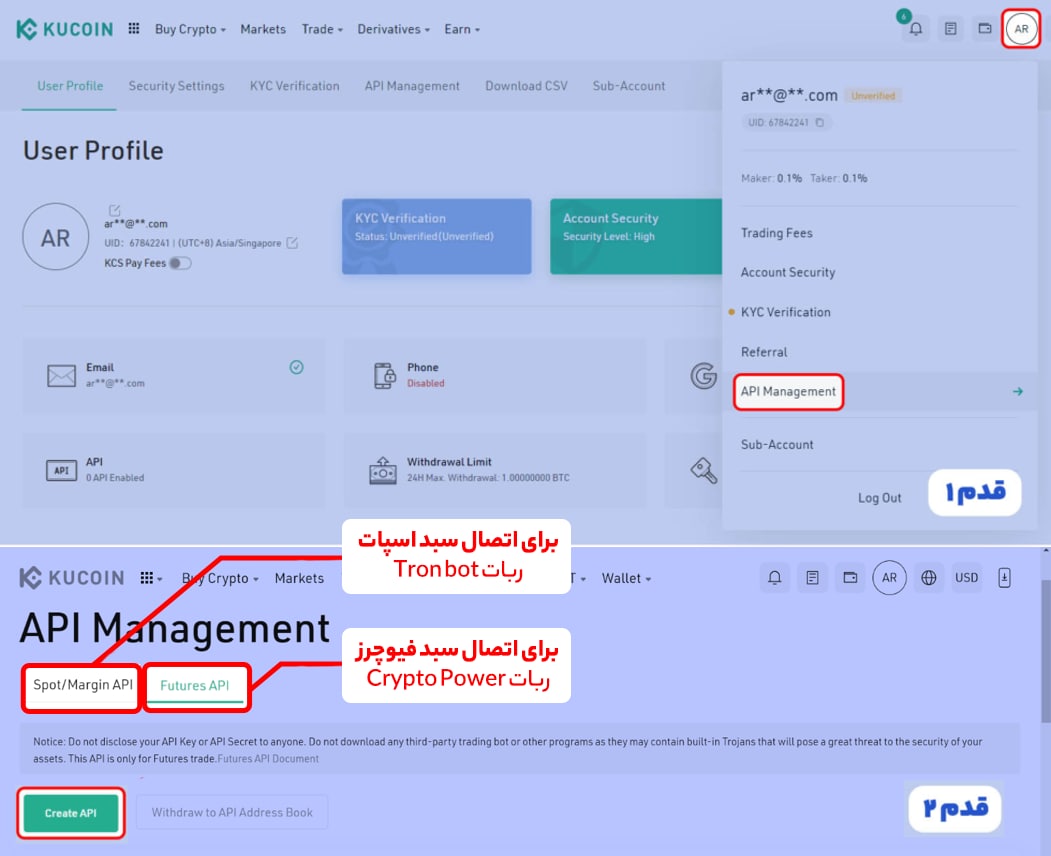
Task: Choose KYC Verification in account dropdown
Action: (x=785, y=312)
